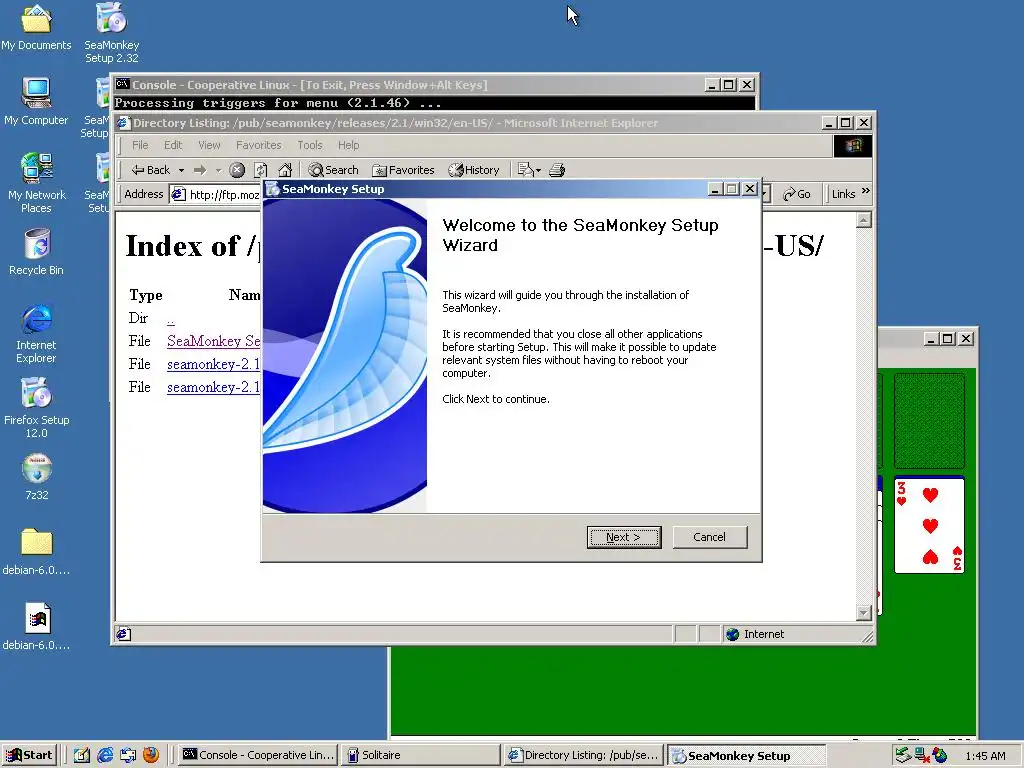Click the Home icon in IE toolbar
1024x768 pixels.
(285, 170)
